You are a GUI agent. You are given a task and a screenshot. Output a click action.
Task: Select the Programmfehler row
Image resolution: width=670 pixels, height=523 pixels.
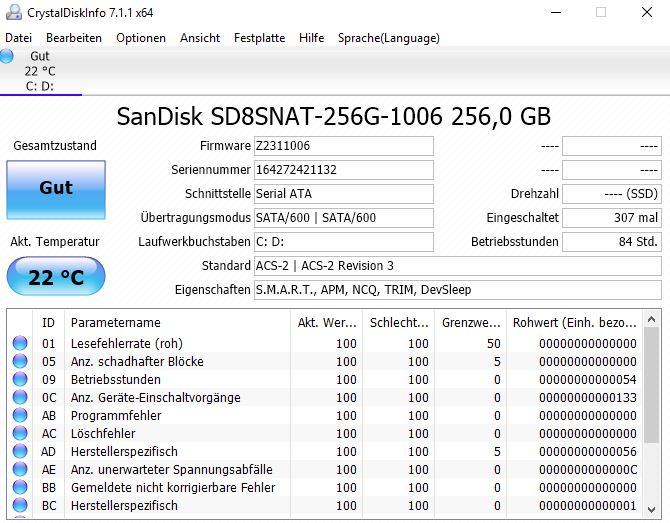326,415
